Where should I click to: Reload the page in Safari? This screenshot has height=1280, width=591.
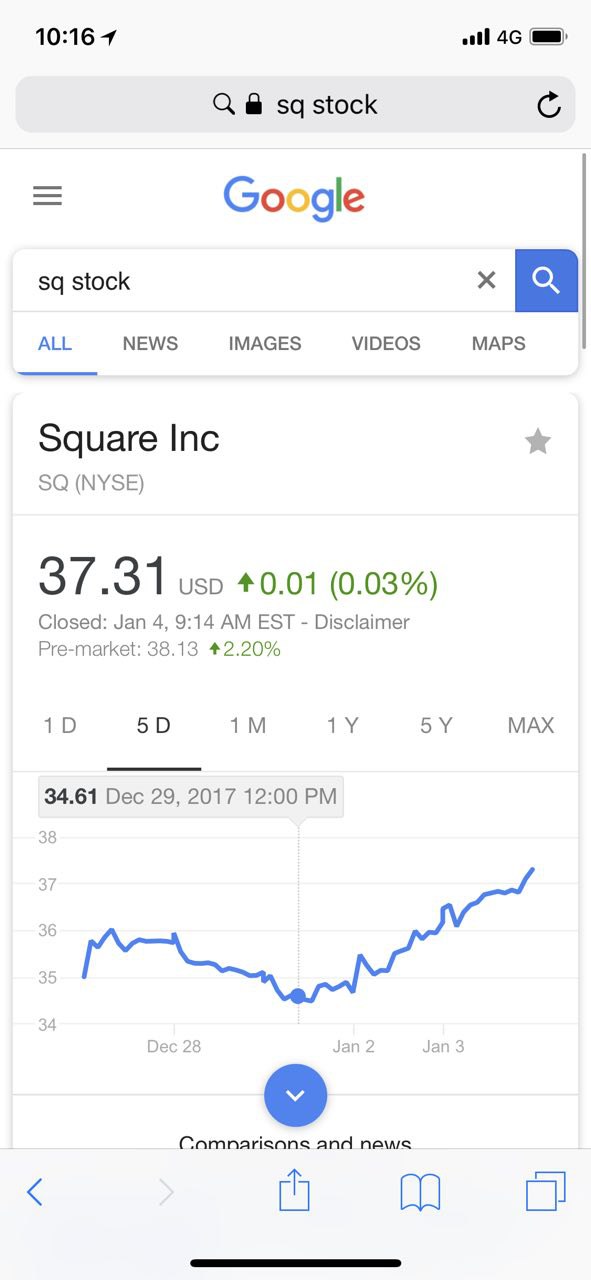coord(549,105)
